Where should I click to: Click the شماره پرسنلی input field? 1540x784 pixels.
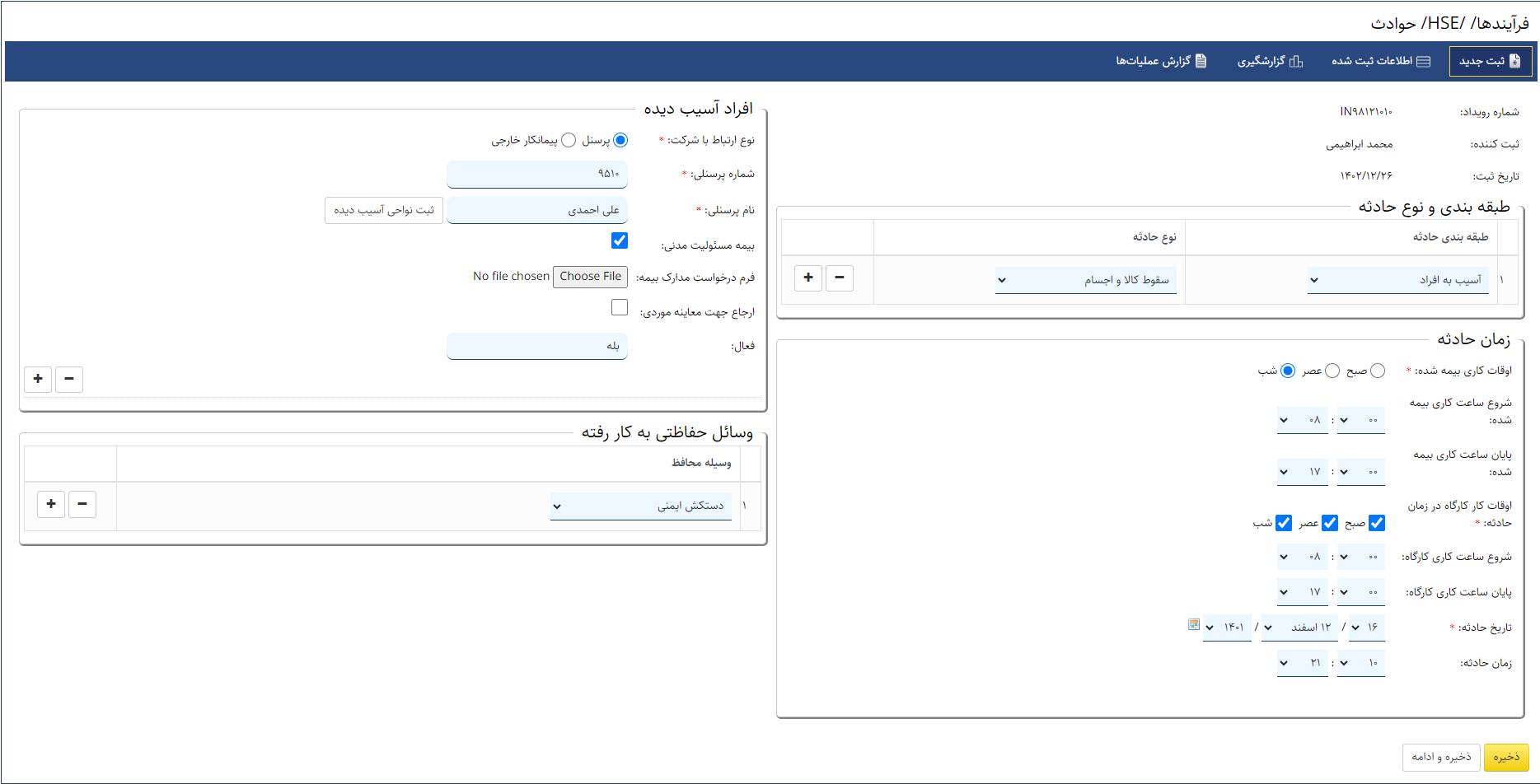coord(537,174)
